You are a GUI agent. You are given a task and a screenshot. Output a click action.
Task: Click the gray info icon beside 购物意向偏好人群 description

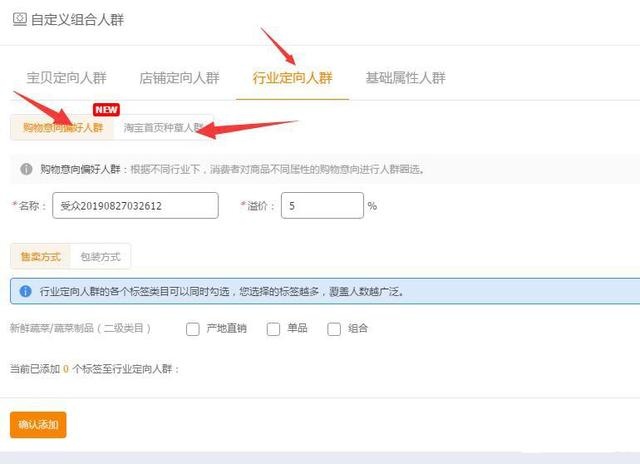point(26,169)
